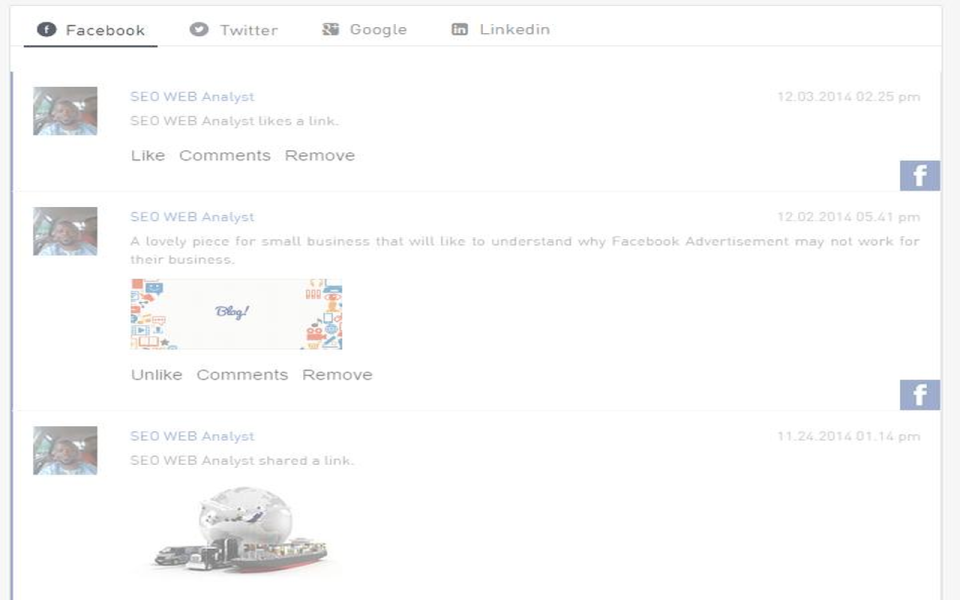Like the "SEO WEB Analyst likes a link" post
This screenshot has width=960, height=600.
click(x=148, y=155)
